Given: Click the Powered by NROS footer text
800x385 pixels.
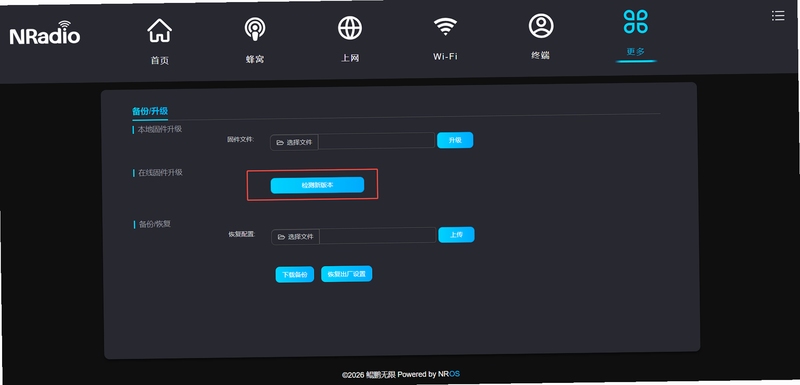Looking at the screenshot, I should 429,374.
